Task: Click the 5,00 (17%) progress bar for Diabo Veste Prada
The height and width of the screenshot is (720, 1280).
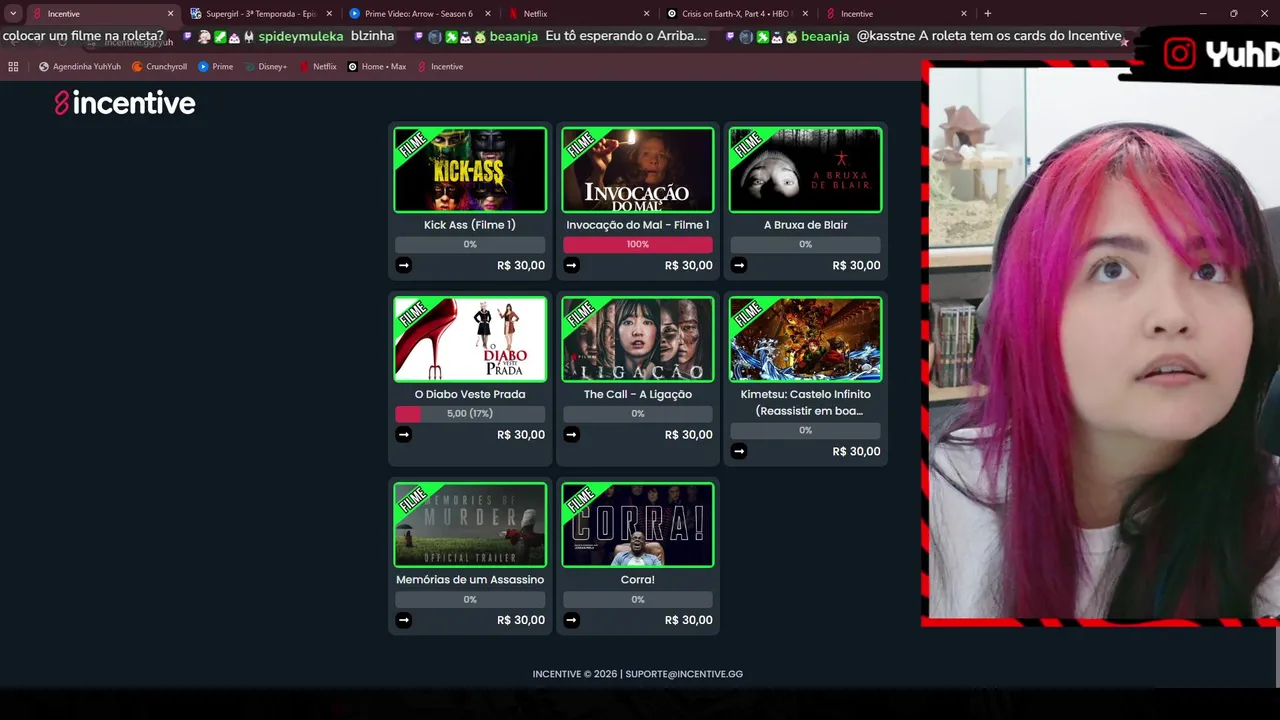Action: tap(470, 413)
